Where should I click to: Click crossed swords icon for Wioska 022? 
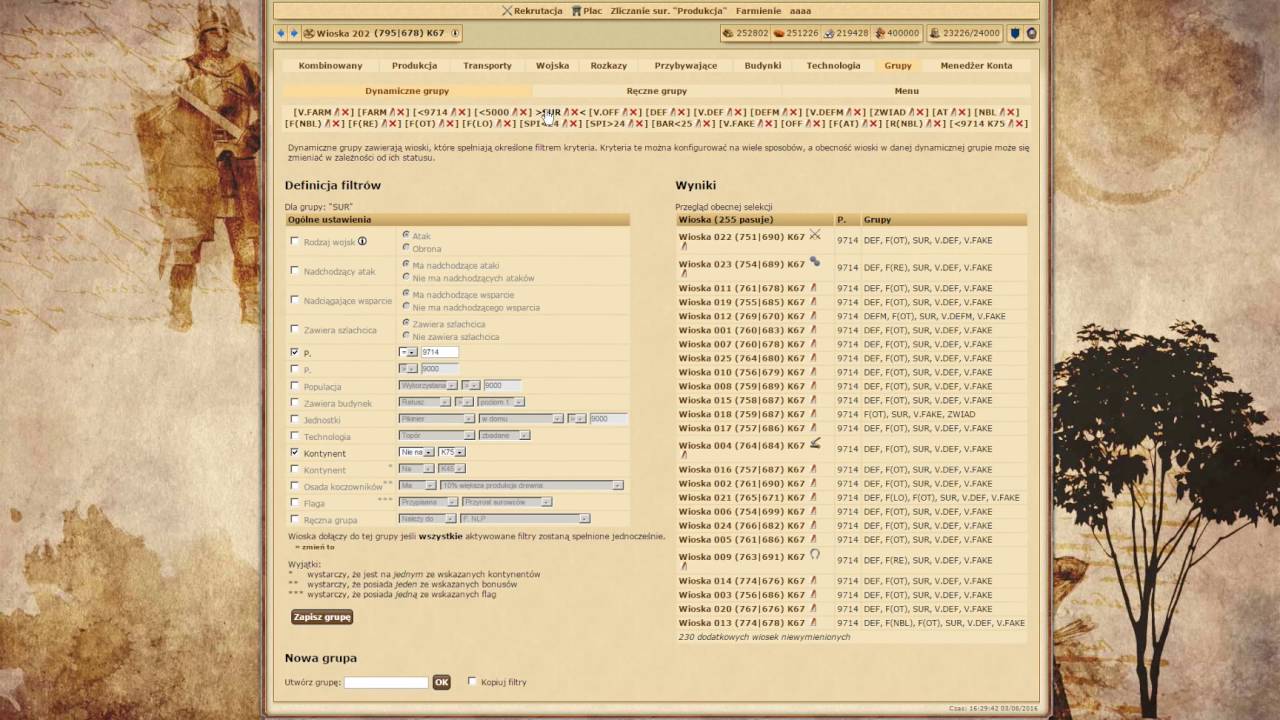(x=815, y=235)
